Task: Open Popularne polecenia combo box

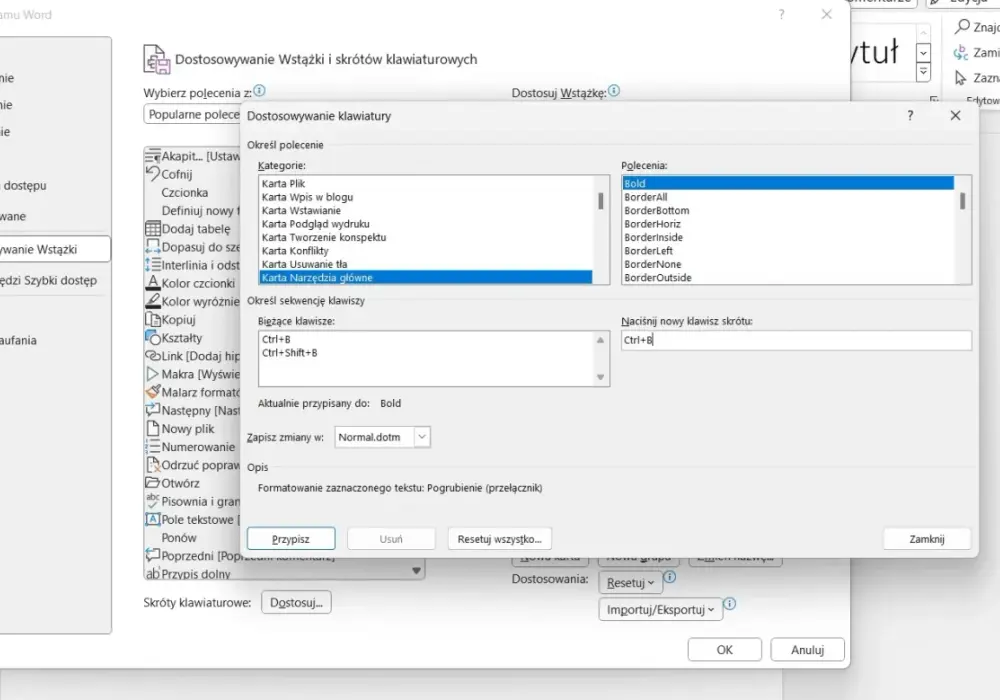Action: (193, 115)
